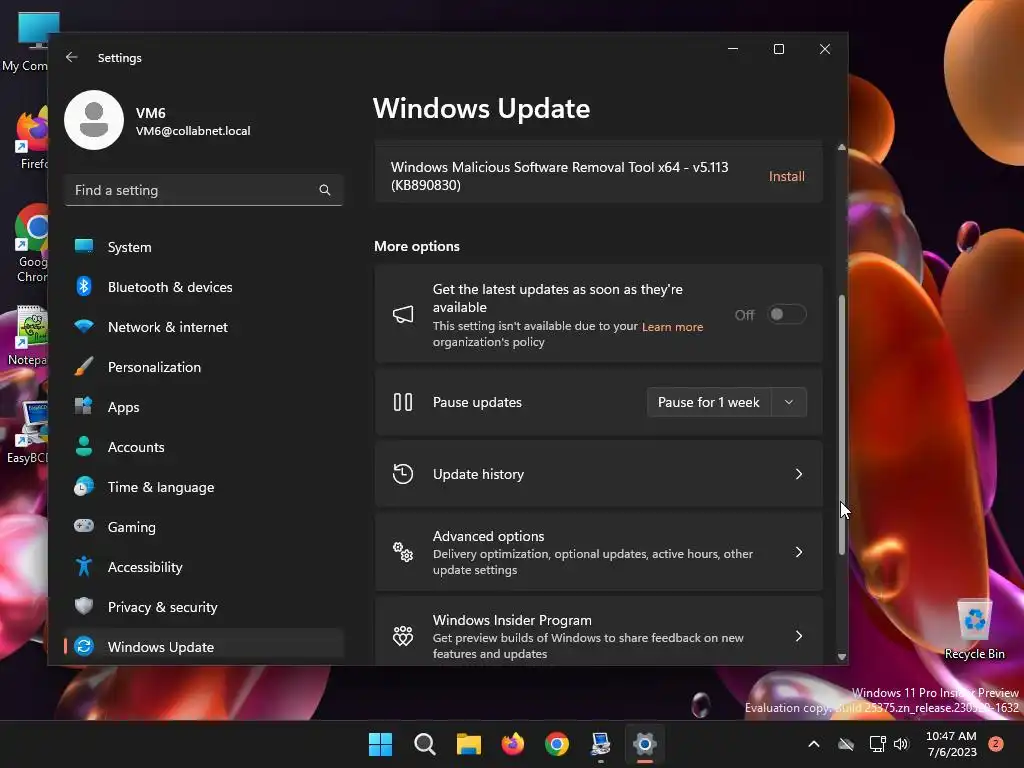
Task: Go to Network & internet settings
Action: tap(204, 327)
